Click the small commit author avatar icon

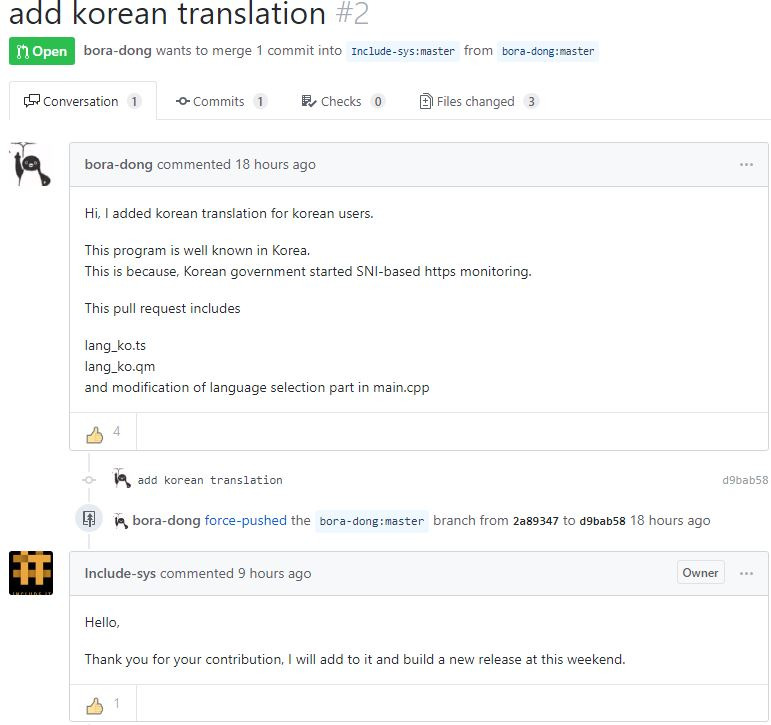121,478
